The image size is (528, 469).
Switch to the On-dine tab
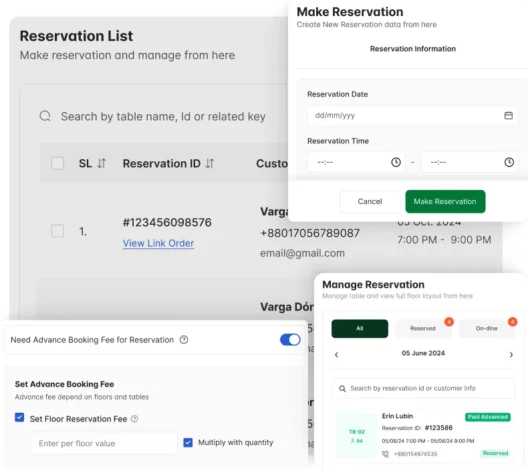487,328
